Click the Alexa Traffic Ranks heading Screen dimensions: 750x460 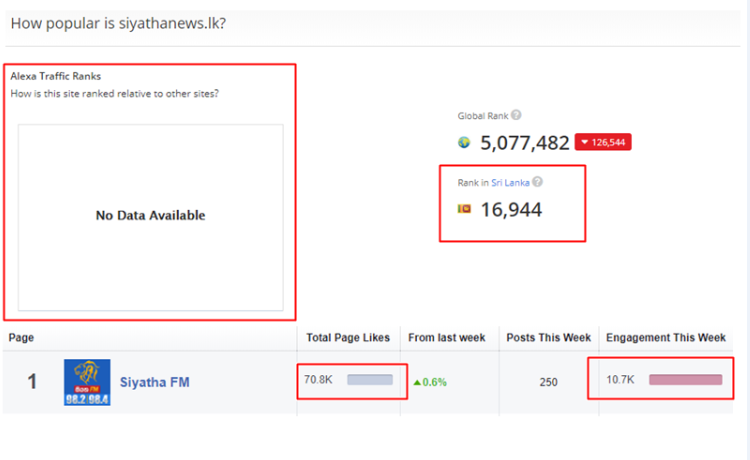click(55, 76)
